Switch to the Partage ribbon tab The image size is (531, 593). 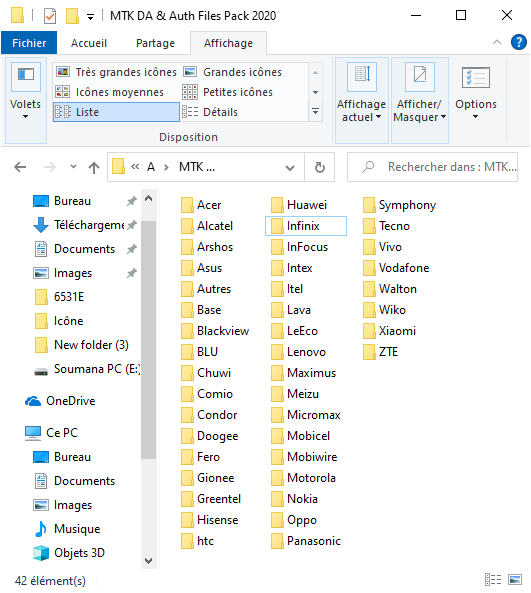155,43
